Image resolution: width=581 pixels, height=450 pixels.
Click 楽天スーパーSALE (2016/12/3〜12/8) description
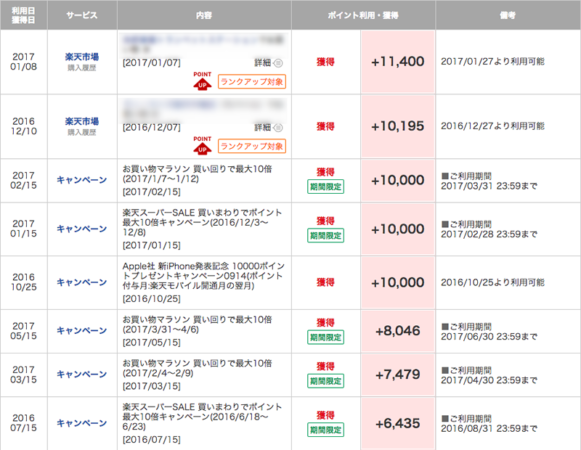[x=202, y=222]
